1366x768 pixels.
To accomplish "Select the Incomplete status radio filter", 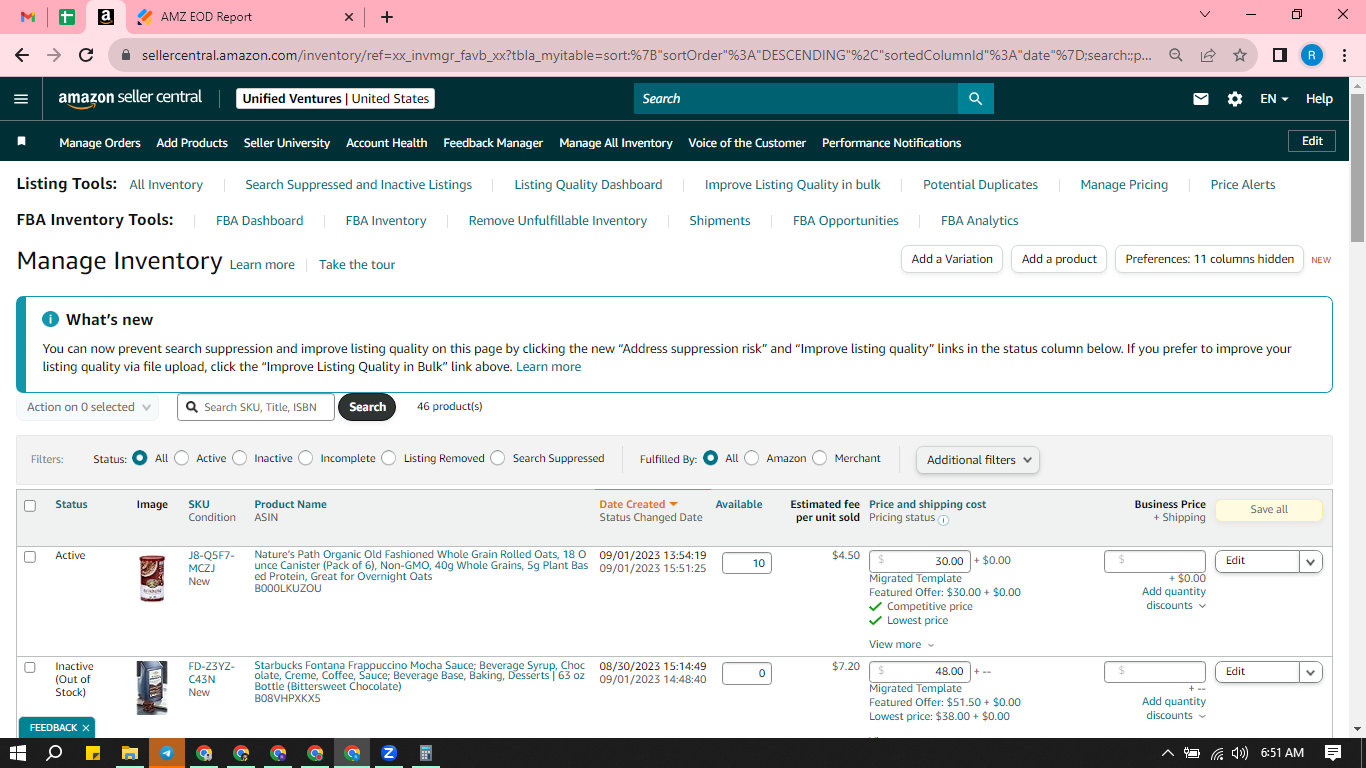I will 305,458.
